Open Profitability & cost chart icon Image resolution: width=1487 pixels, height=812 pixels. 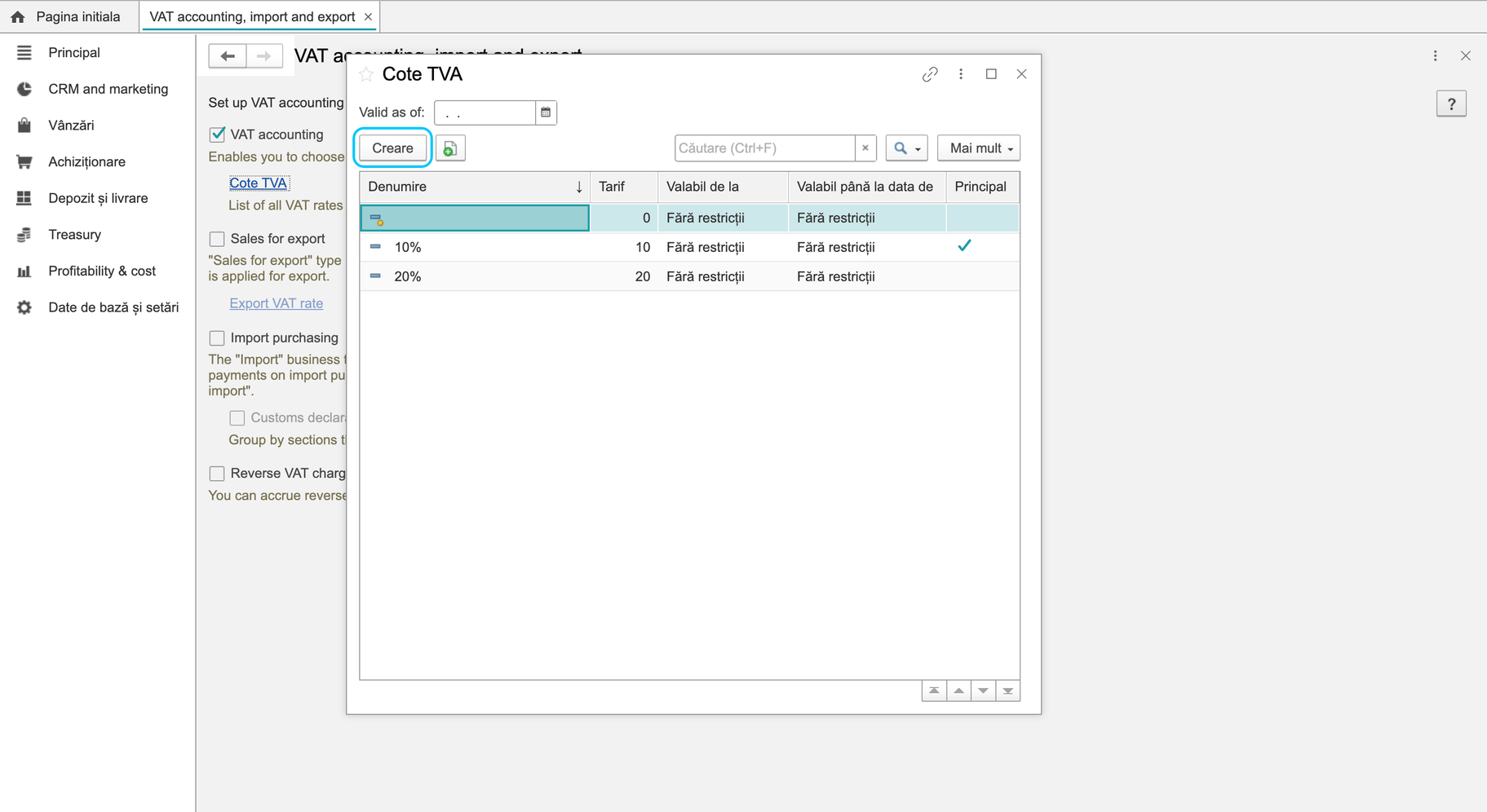click(24, 271)
